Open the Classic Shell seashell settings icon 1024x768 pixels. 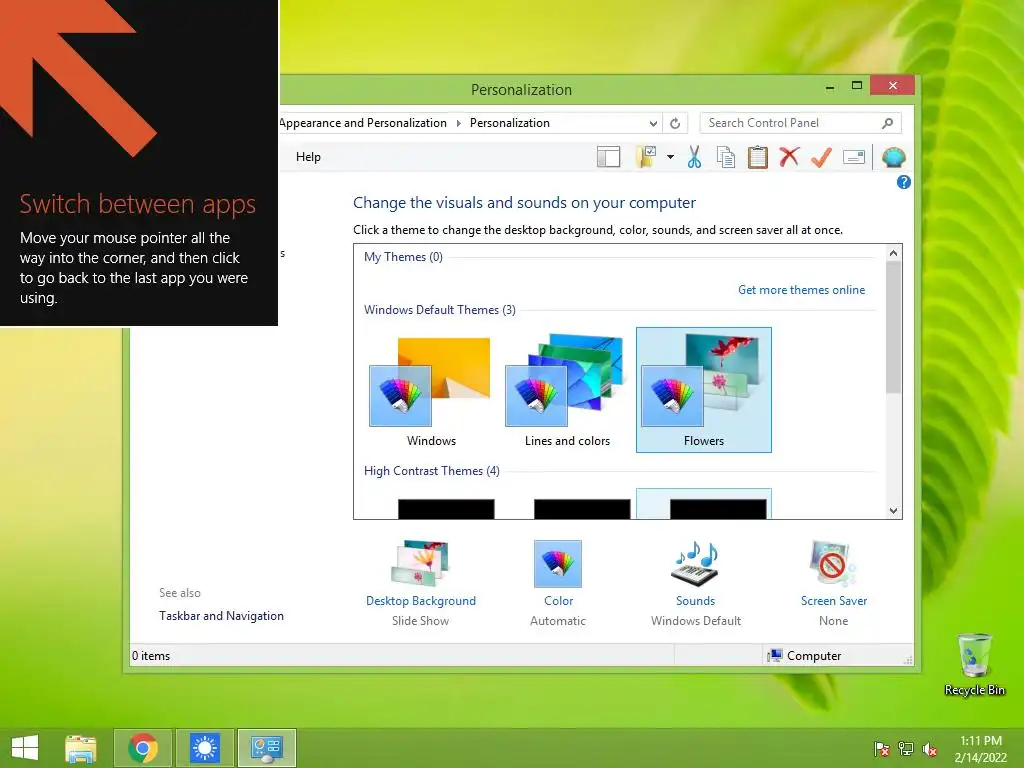pos(893,157)
